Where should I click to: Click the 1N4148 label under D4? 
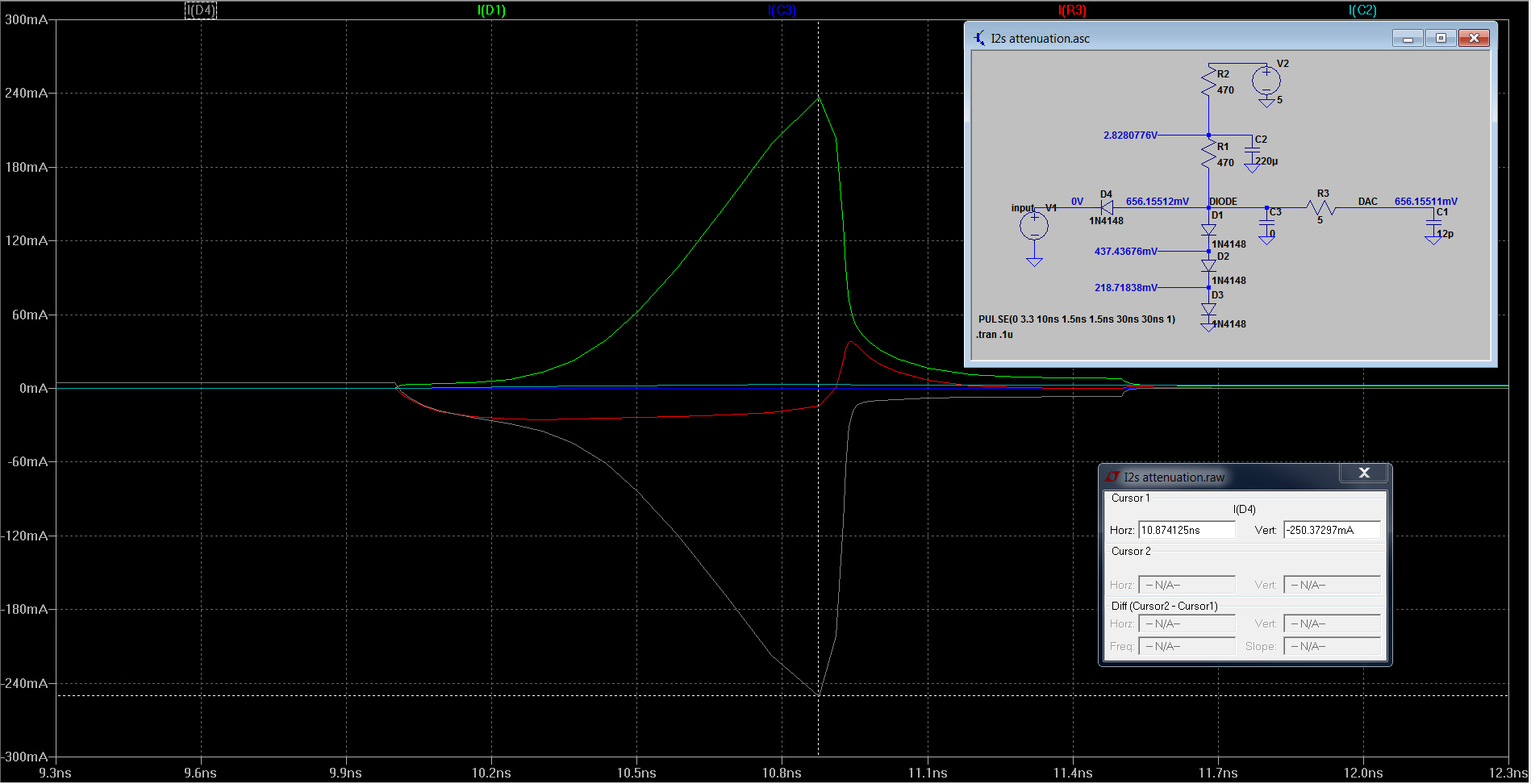[1106, 221]
